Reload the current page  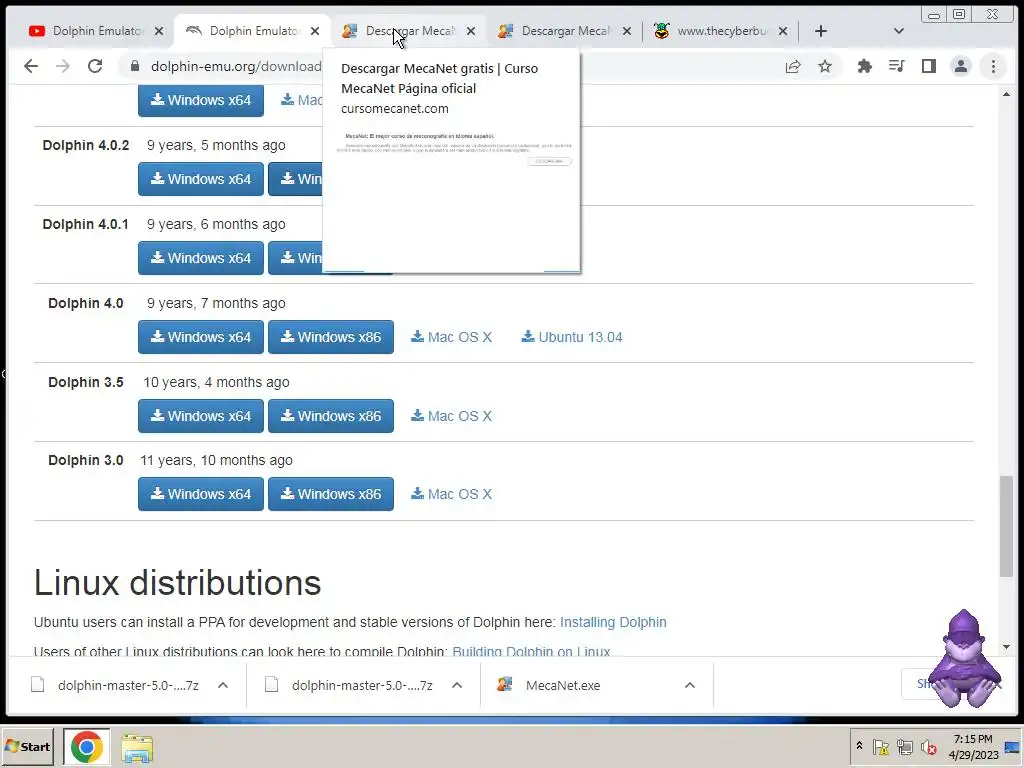point(95,66)
